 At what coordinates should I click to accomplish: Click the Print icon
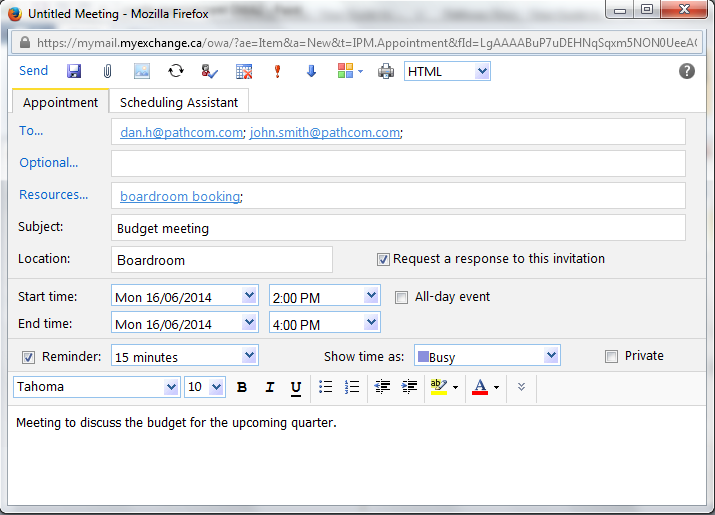386,72
